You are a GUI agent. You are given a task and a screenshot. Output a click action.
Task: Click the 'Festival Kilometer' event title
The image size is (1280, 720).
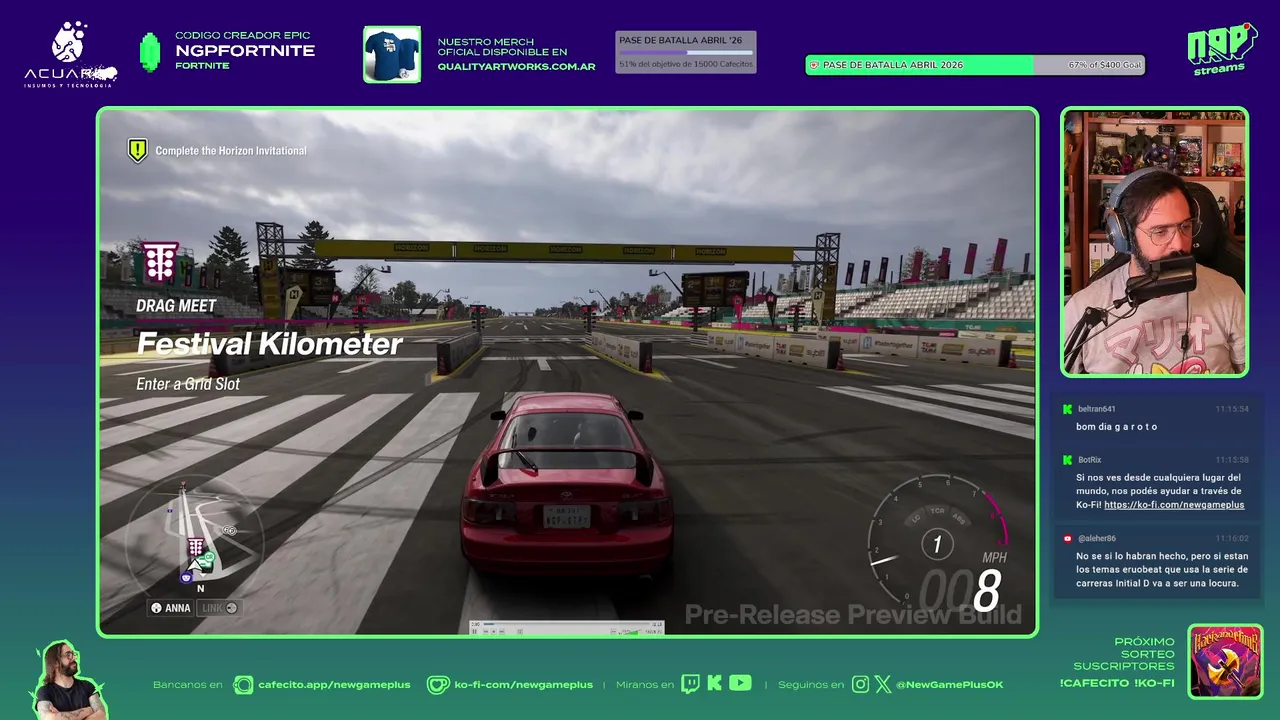[269, 344]
